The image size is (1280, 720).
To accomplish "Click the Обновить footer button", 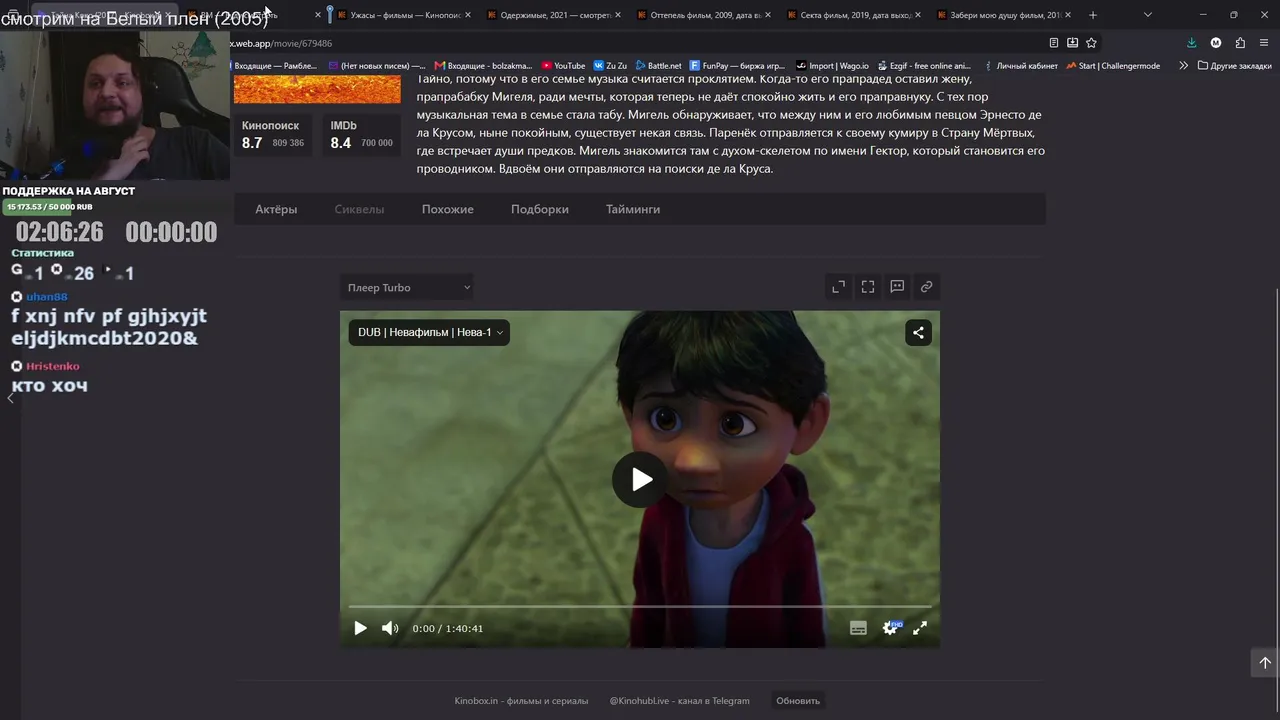I will (x=798, y=701).
